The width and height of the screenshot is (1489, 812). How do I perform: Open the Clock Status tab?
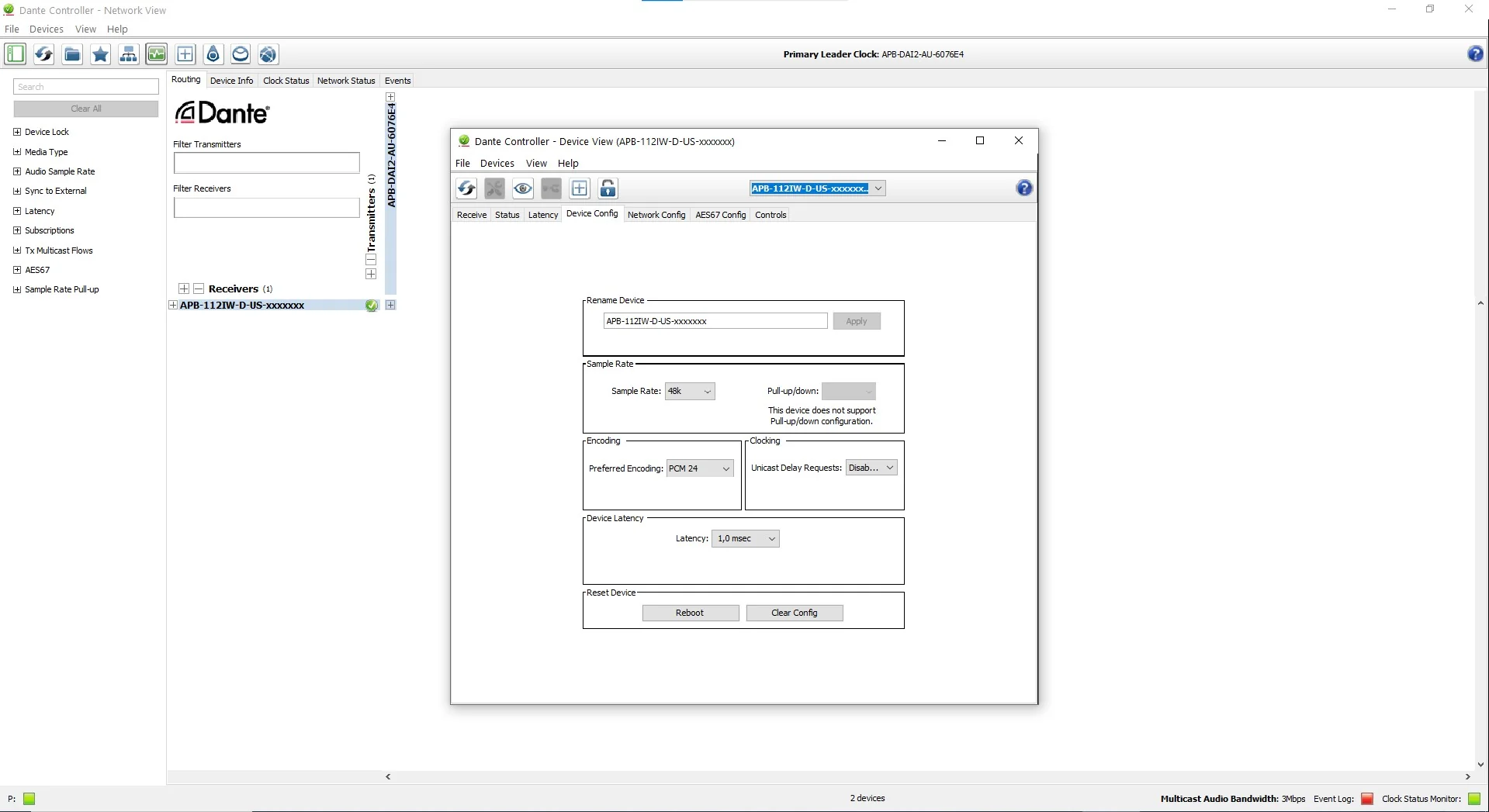tap(286, 81)
